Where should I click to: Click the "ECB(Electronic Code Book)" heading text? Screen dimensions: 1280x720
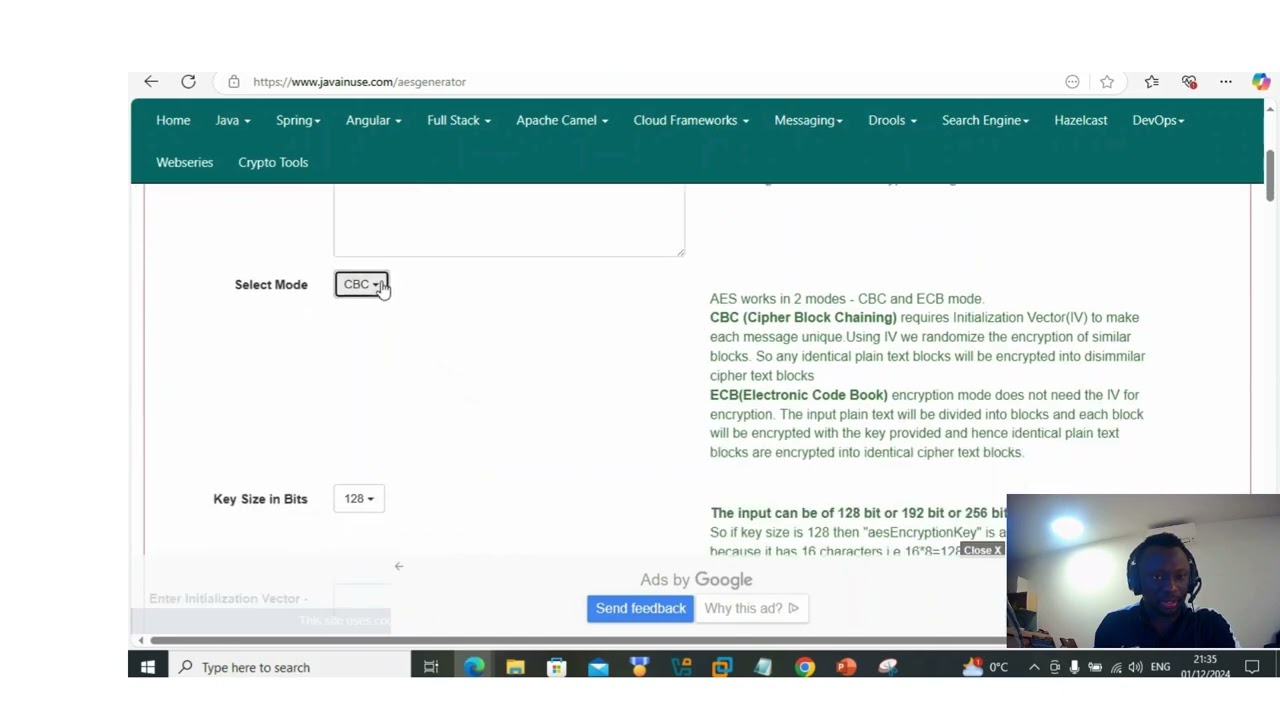tap(798, 395)
